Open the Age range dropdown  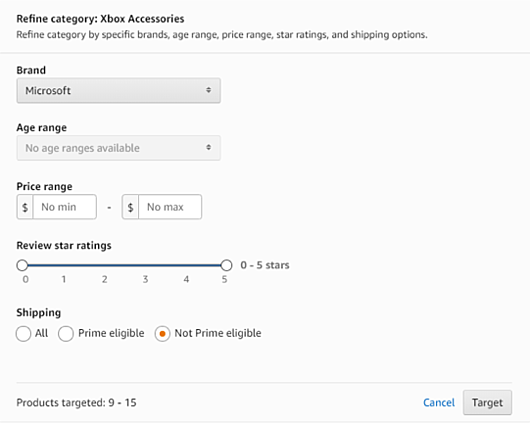point(119,148)
